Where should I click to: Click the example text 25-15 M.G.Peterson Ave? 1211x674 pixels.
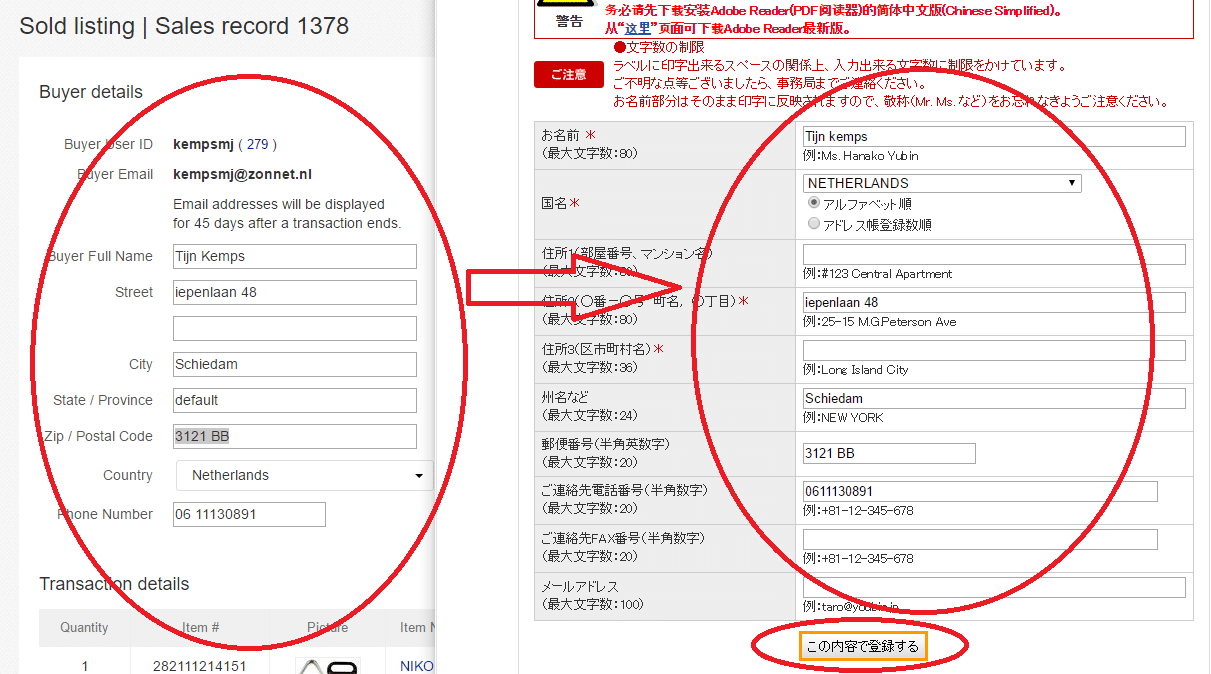888,322
